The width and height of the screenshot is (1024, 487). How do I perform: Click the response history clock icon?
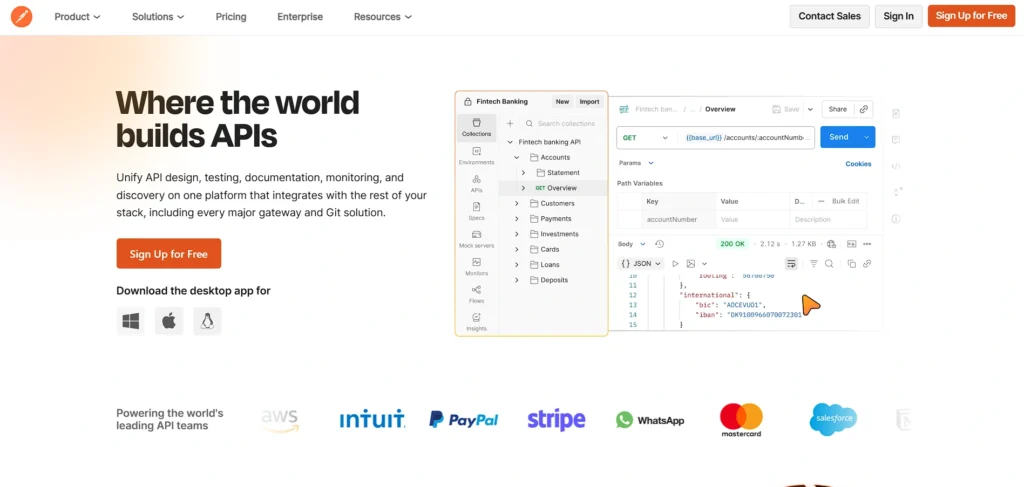point(659,244)
